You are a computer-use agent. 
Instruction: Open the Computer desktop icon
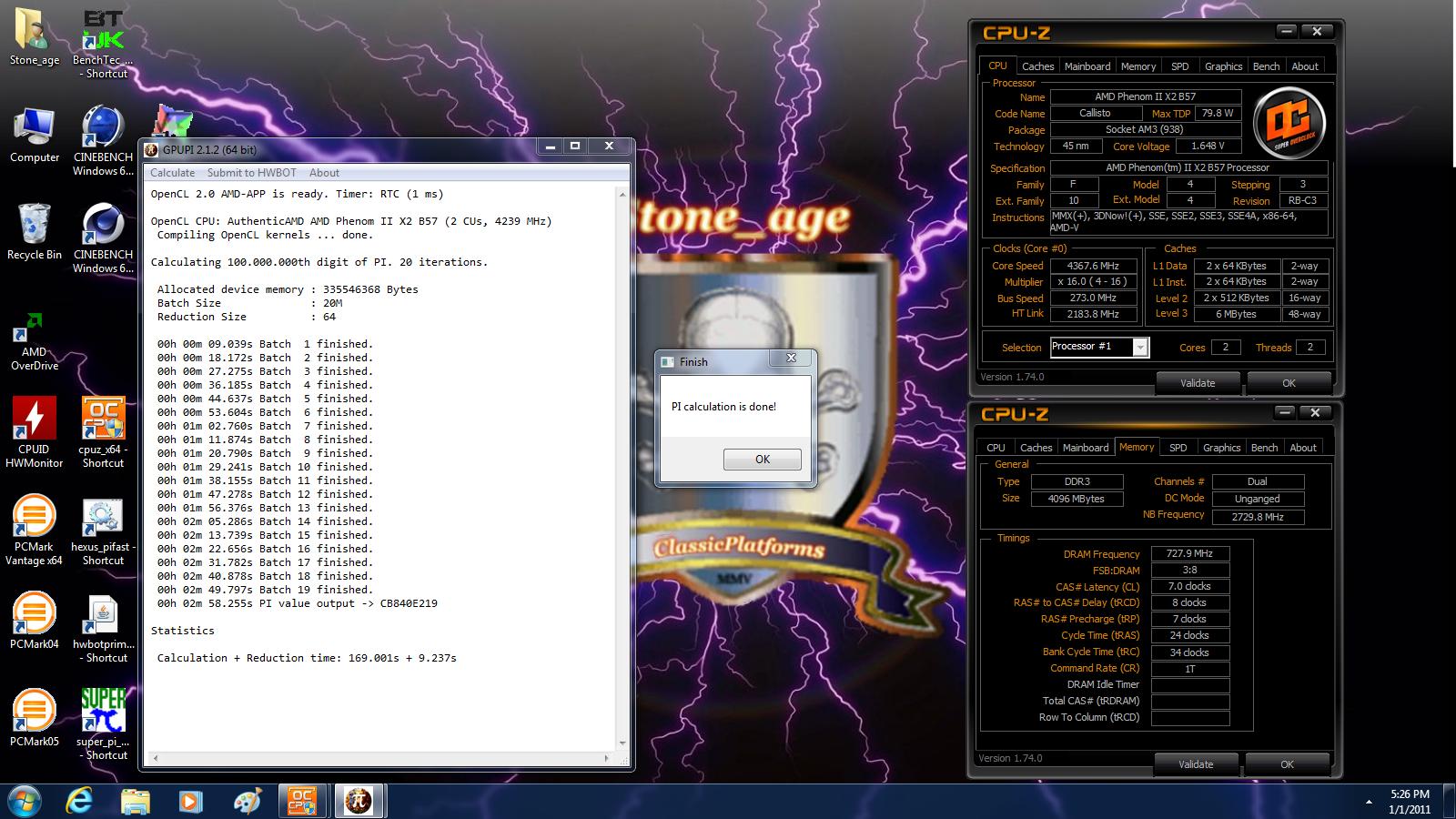click(x=34, y=135)
